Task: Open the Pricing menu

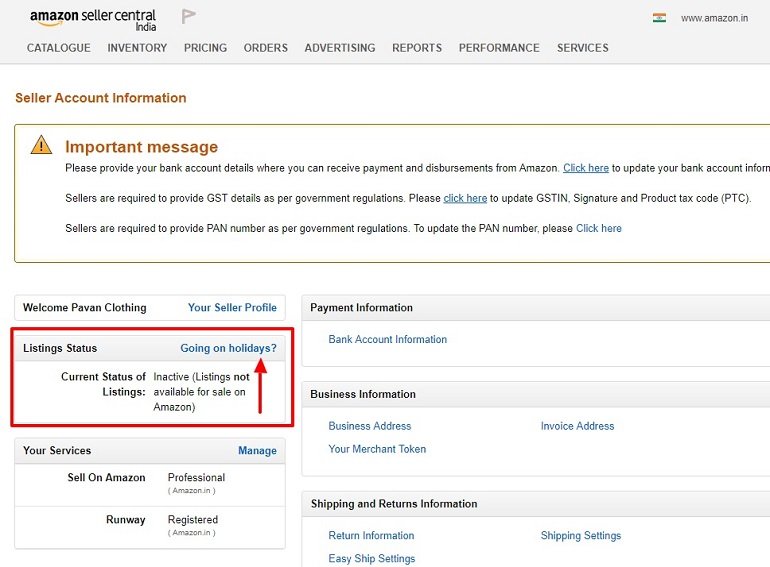Action: pyautogui.click(x=205, y=48)
